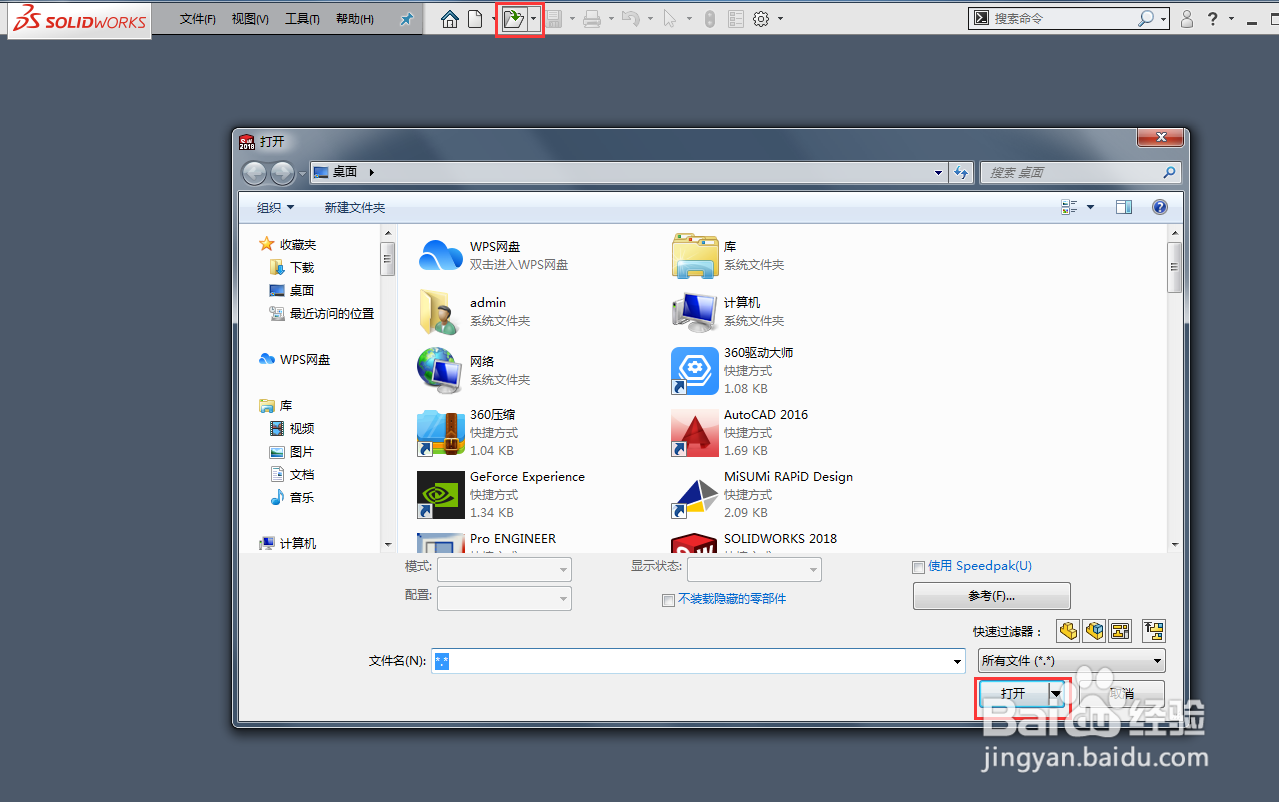Click the change view icon
1279x802 pixels.
coord(1068,207)
